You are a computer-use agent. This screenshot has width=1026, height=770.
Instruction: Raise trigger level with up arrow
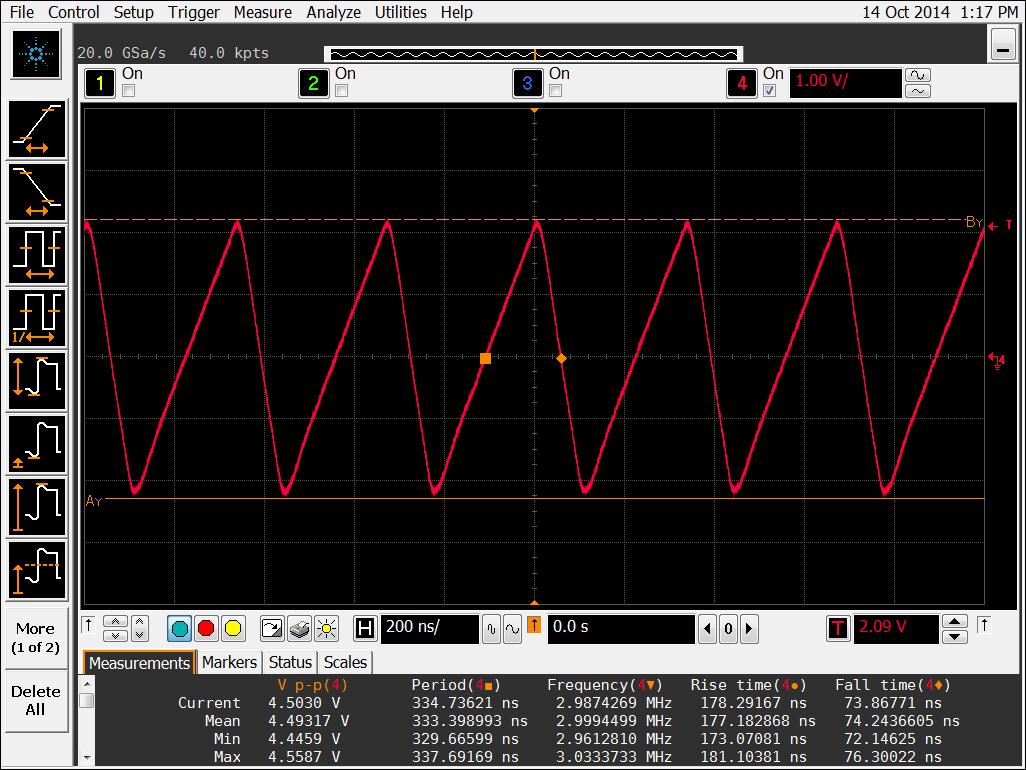coord(955,621)
